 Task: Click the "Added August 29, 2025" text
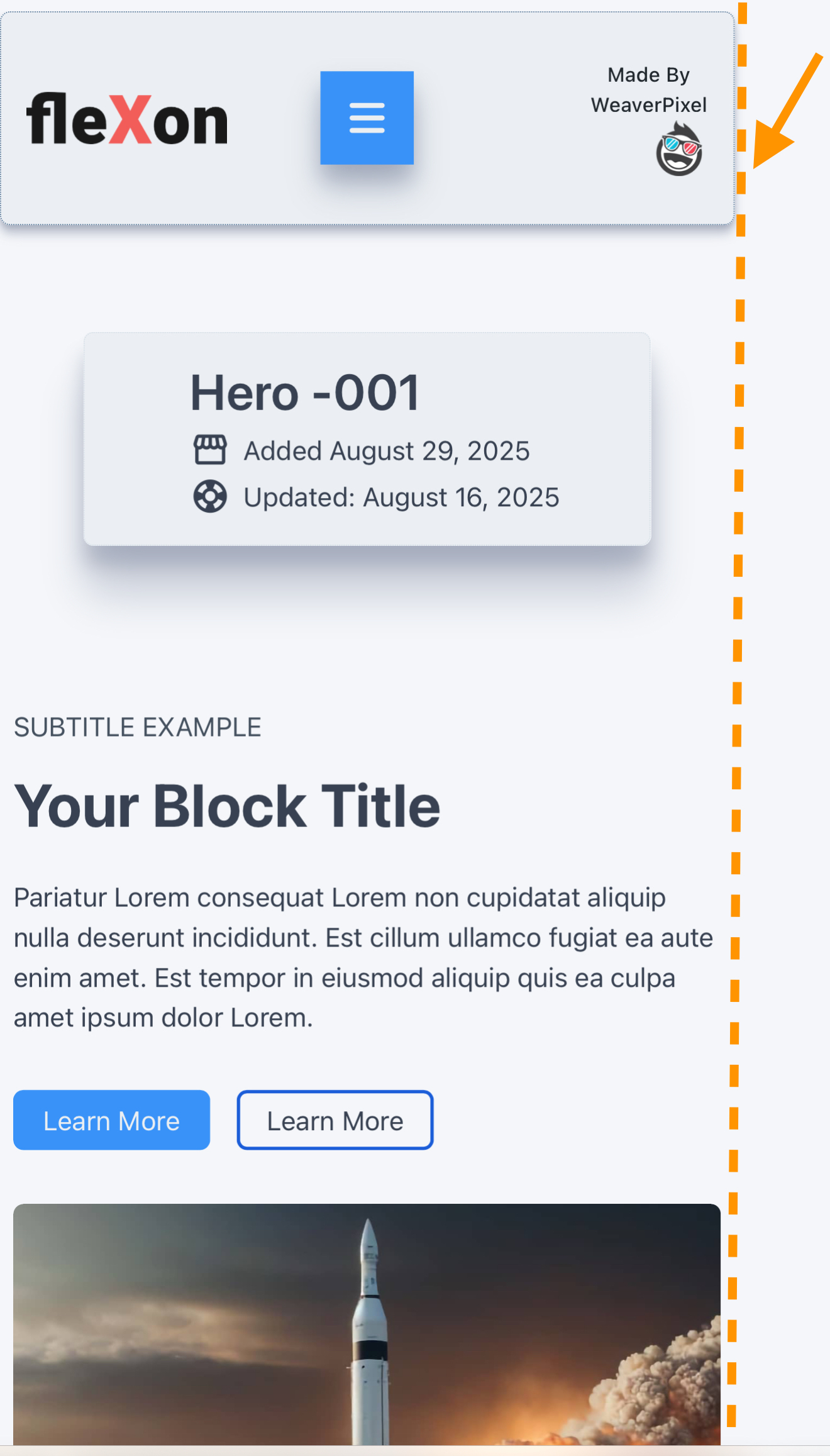point(386,451)
